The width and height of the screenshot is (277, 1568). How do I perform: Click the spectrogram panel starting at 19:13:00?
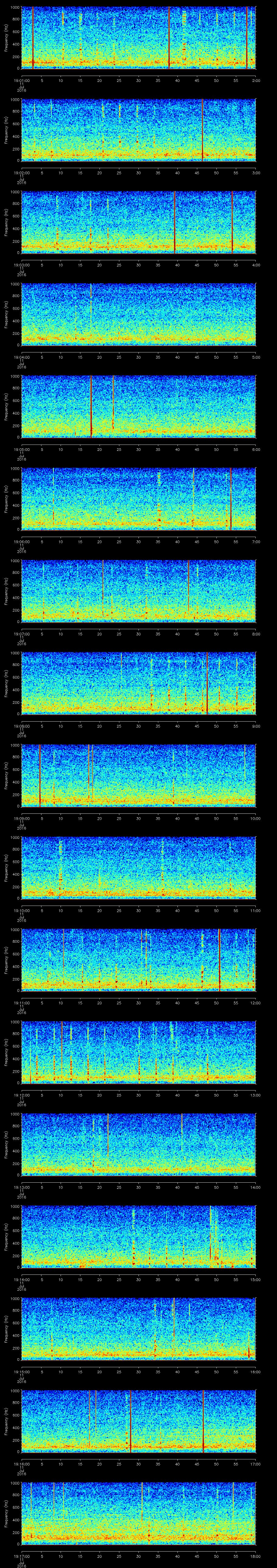click(x=139, y=1144)
